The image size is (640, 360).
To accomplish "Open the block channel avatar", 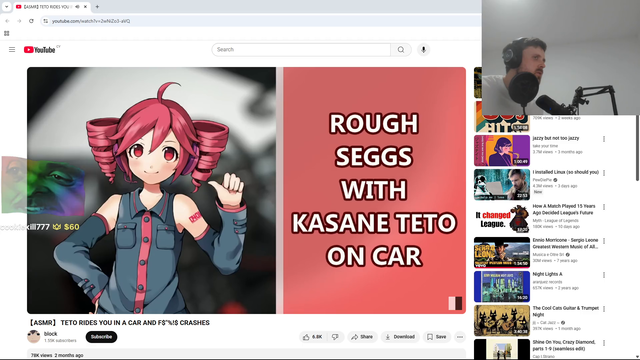I will (x=34, y=337).
